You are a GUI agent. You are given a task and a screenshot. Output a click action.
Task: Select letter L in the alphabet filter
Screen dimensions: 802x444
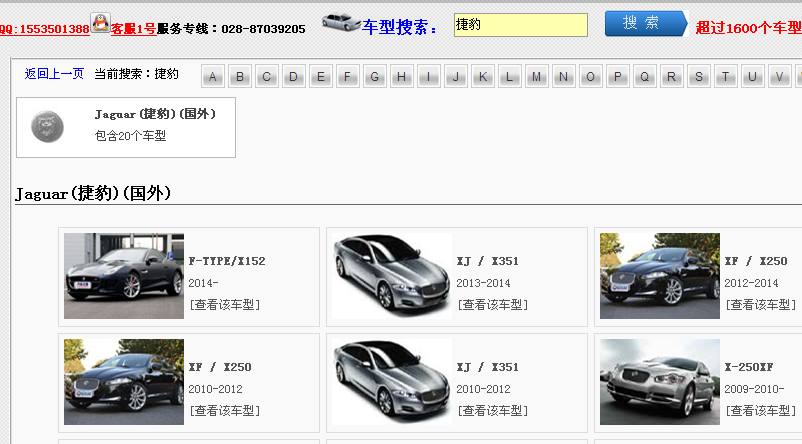[509, 76]
